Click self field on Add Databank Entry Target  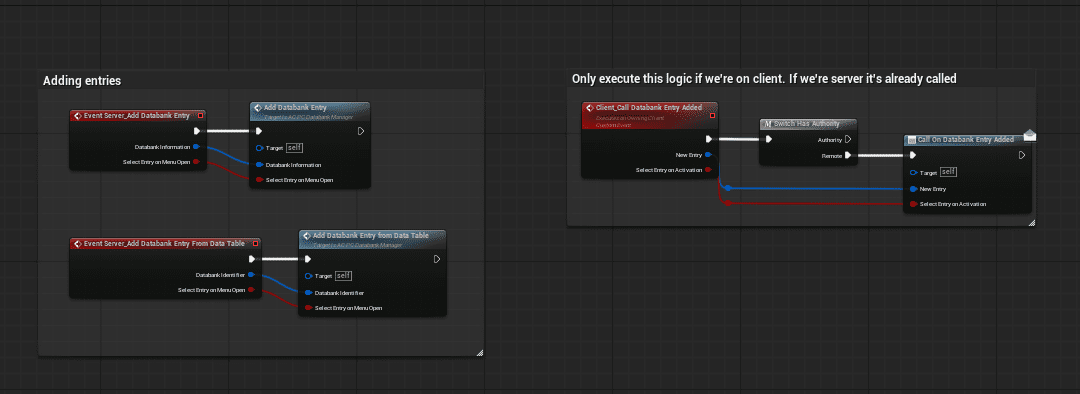[295, 147]
